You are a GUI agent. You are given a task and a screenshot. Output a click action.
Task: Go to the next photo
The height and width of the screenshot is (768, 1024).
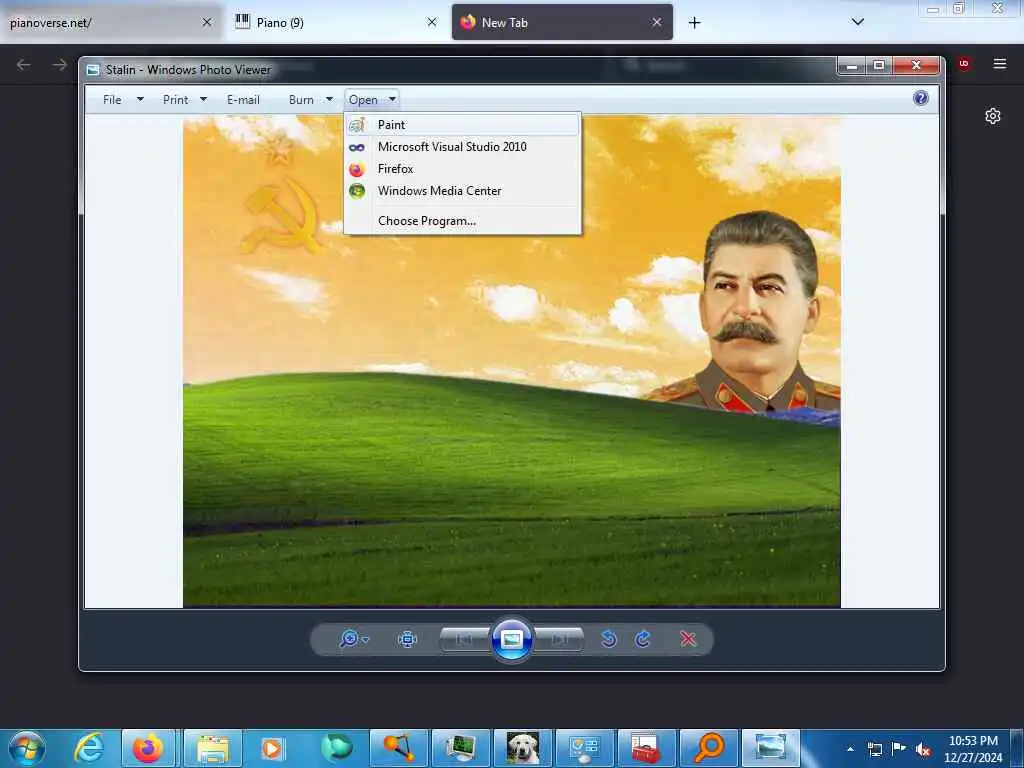(559, 639)
